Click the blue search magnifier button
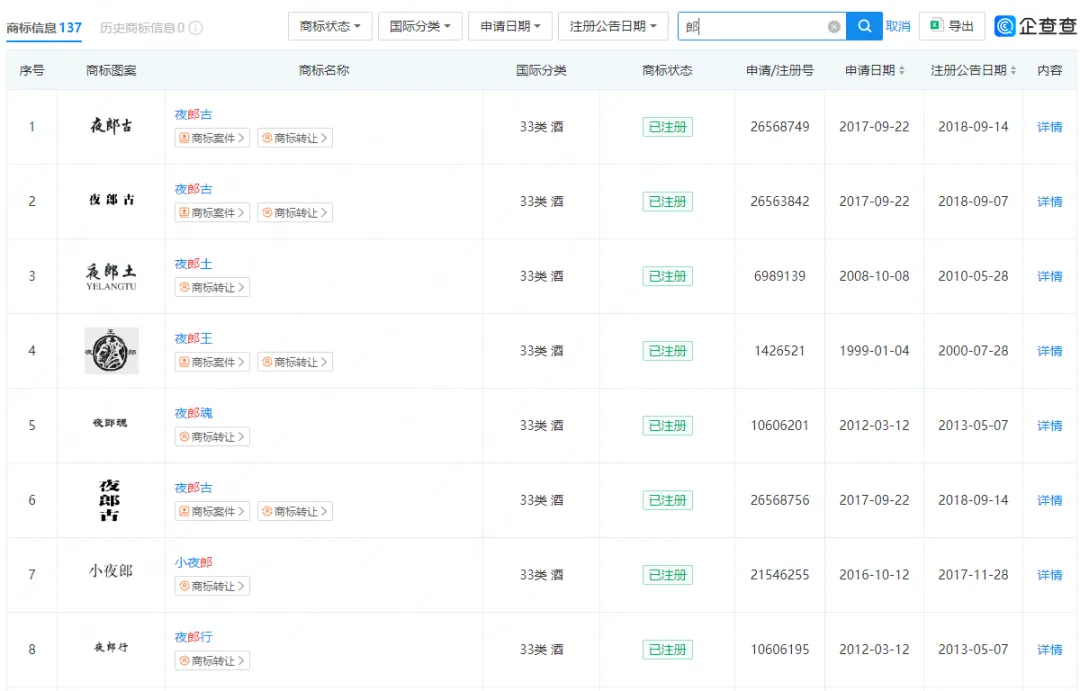 pos(864,26)
